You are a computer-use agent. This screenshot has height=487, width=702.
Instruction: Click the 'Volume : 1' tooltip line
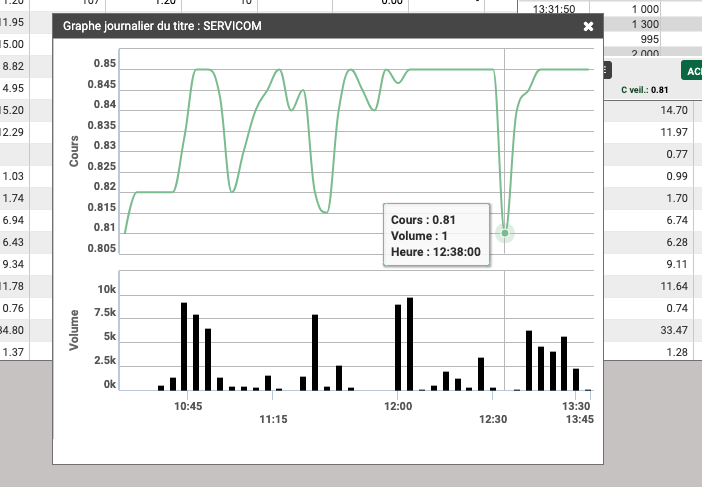pos(419,236)
